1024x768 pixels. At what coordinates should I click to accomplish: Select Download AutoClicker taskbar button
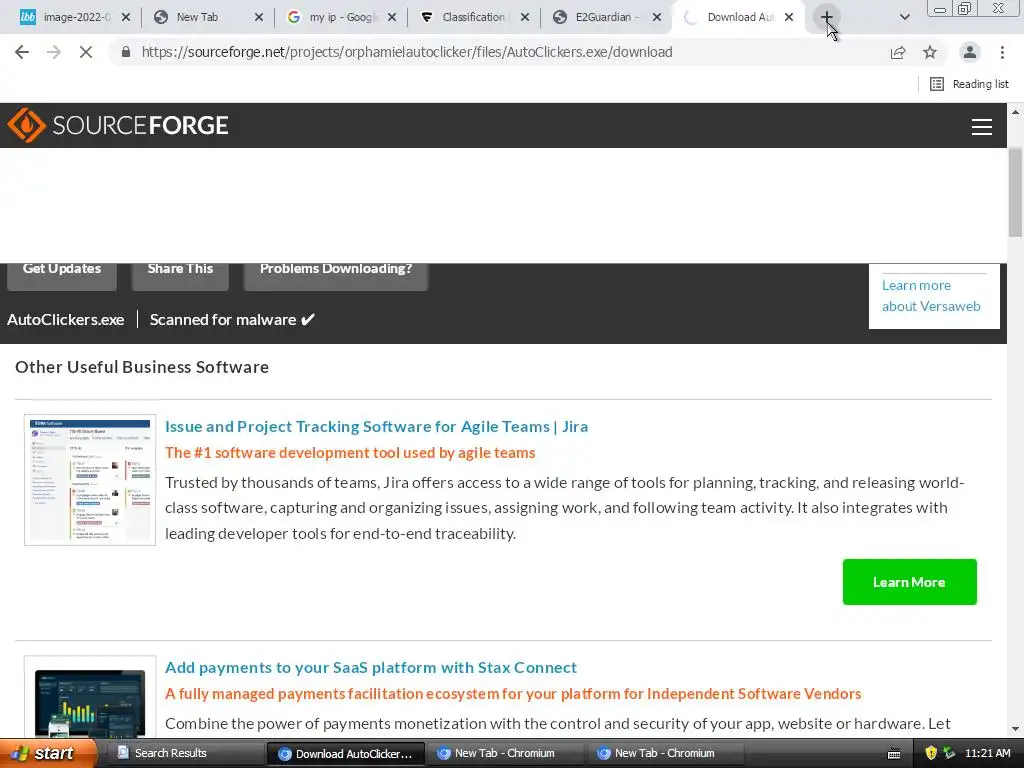[x=346, y=754]
